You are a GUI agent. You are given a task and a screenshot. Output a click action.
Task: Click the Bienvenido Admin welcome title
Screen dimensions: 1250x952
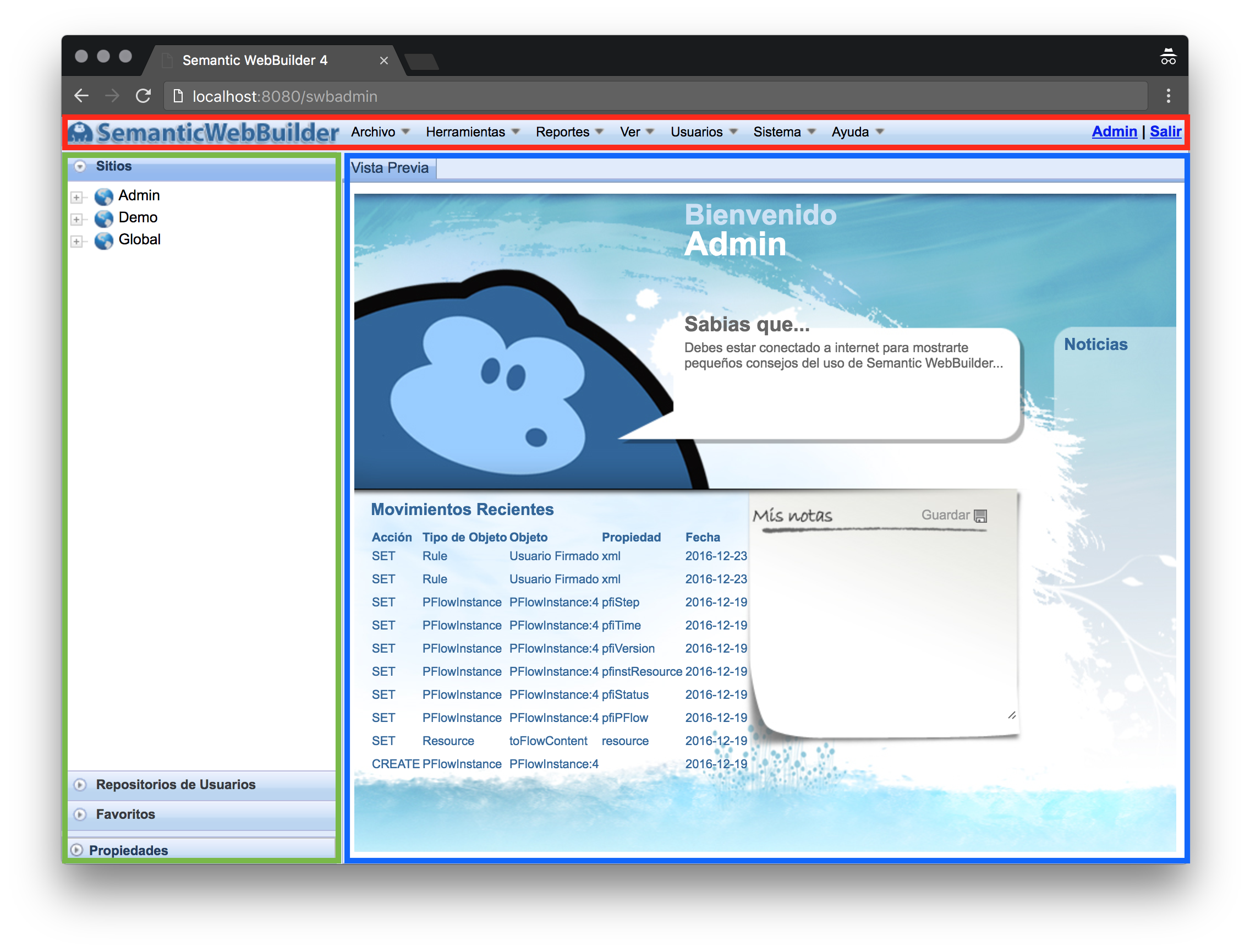click(x=760, y=229)
